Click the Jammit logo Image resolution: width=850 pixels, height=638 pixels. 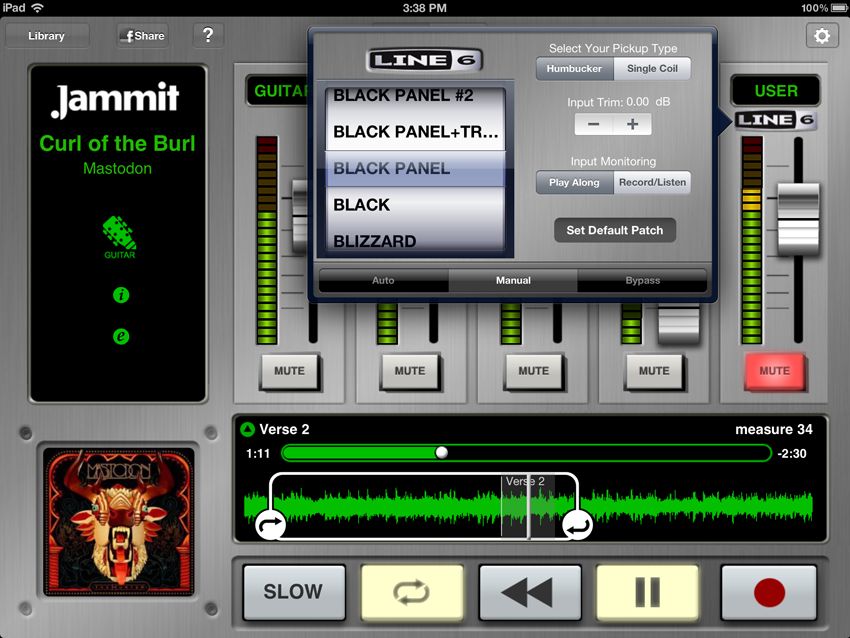[x=115, y=99]
